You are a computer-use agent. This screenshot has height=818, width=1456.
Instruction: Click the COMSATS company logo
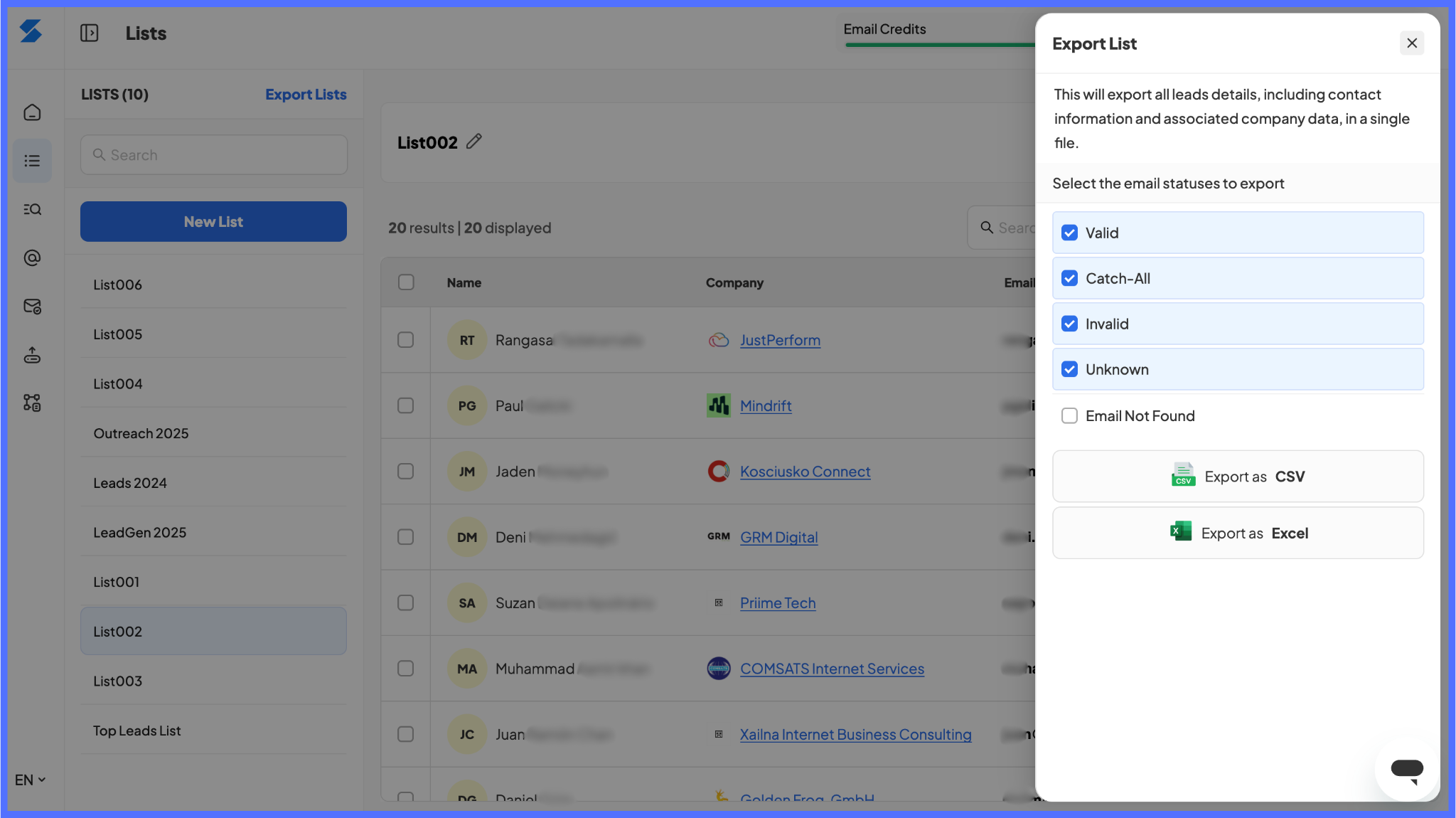[x=719, y=669]
